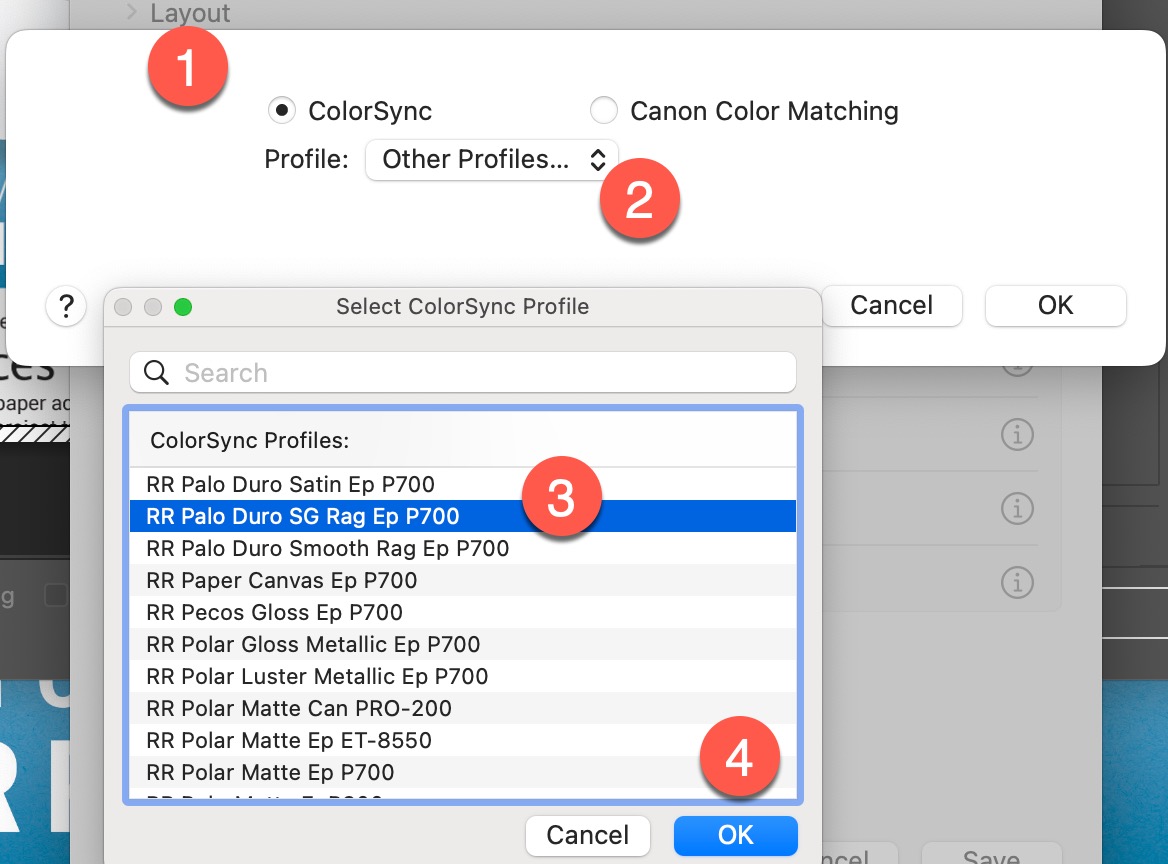
Task: Pick RR Paper Canvas Ep P700
Action: [281, 581]
